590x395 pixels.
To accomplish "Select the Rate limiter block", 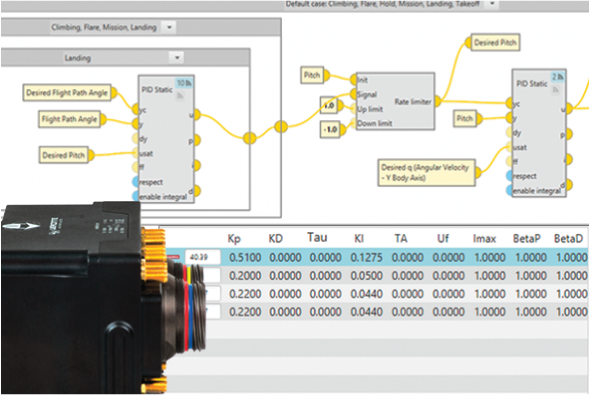I will (x=395, y=102).
